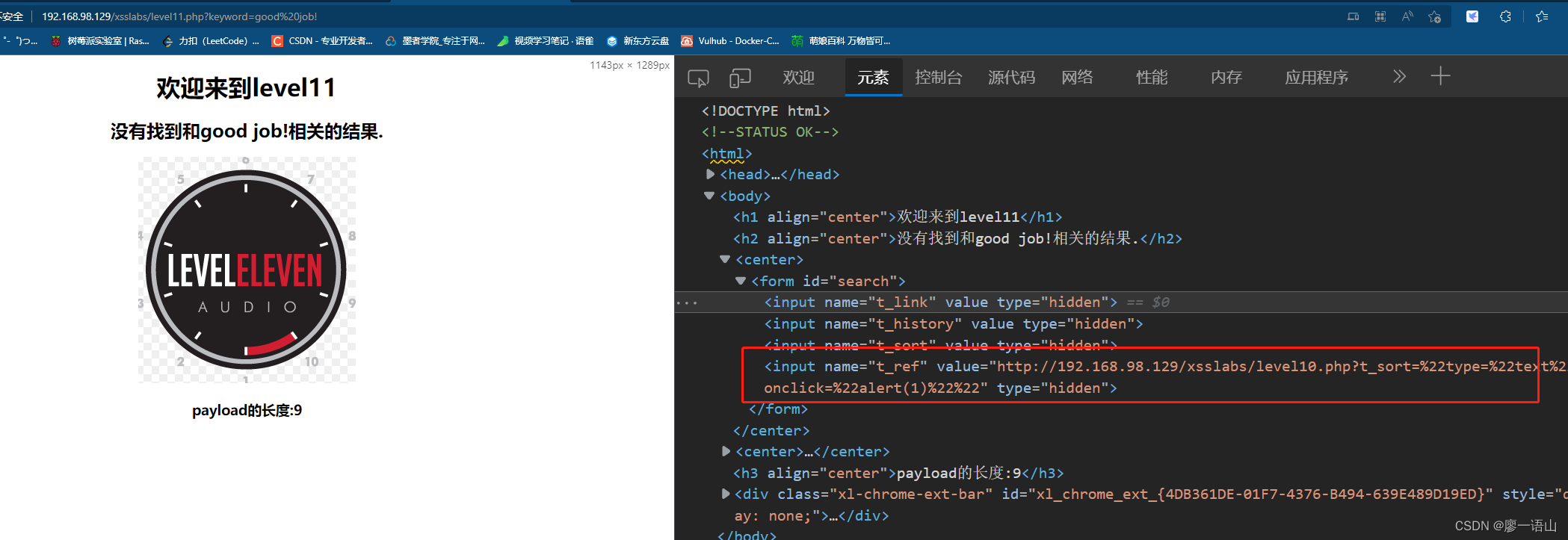Click the send to devices icon in address bar
The height and width of the screenshot is (540, 1568).
click(1353, 16)
